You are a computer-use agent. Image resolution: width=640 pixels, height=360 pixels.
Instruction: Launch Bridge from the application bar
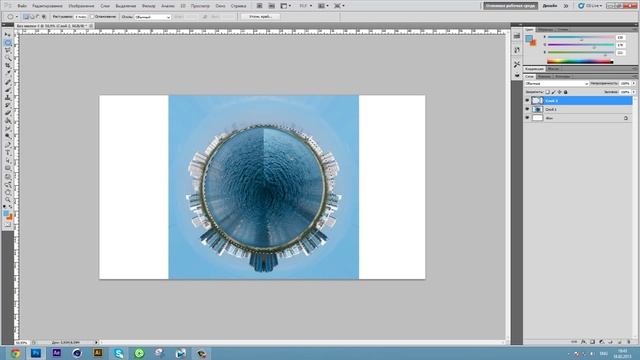(x=260, y=6)
